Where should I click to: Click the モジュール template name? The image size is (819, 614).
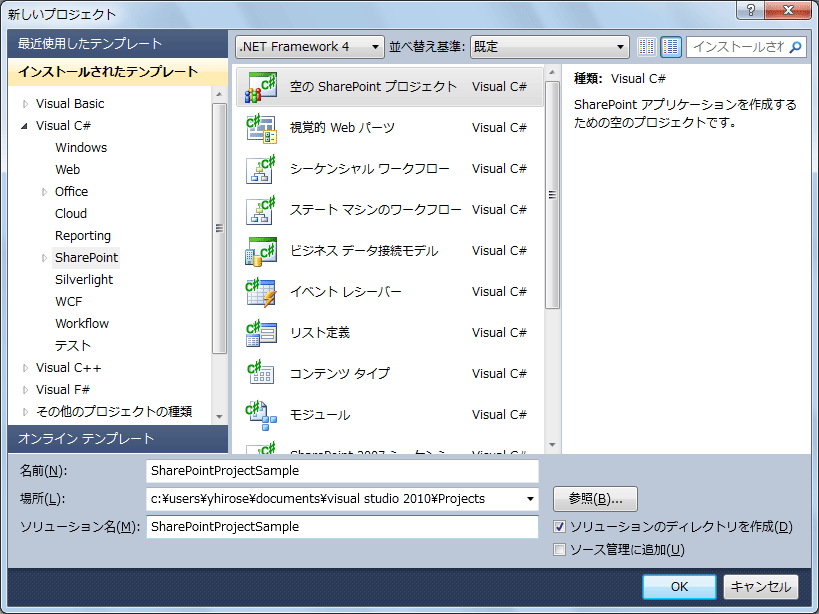point(320,415)
